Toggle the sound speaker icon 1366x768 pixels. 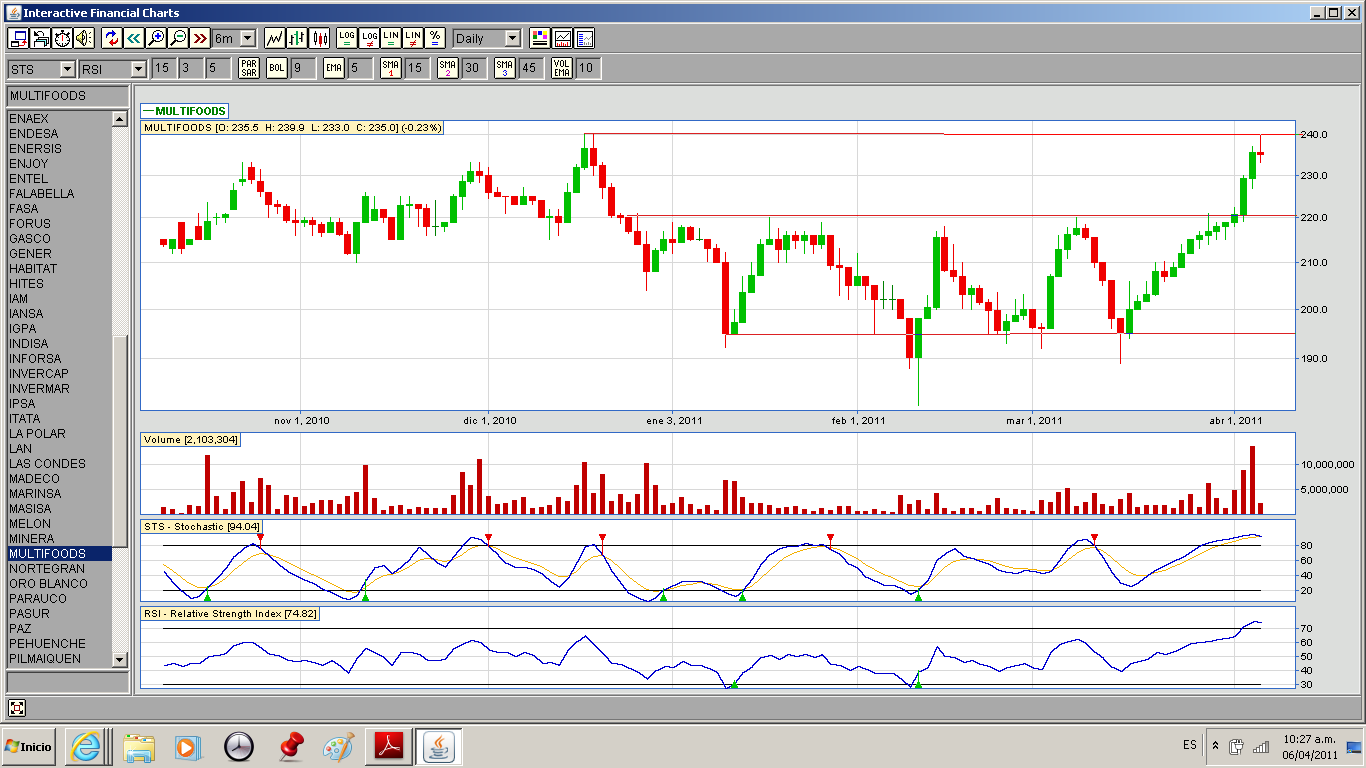coord(84,38)
